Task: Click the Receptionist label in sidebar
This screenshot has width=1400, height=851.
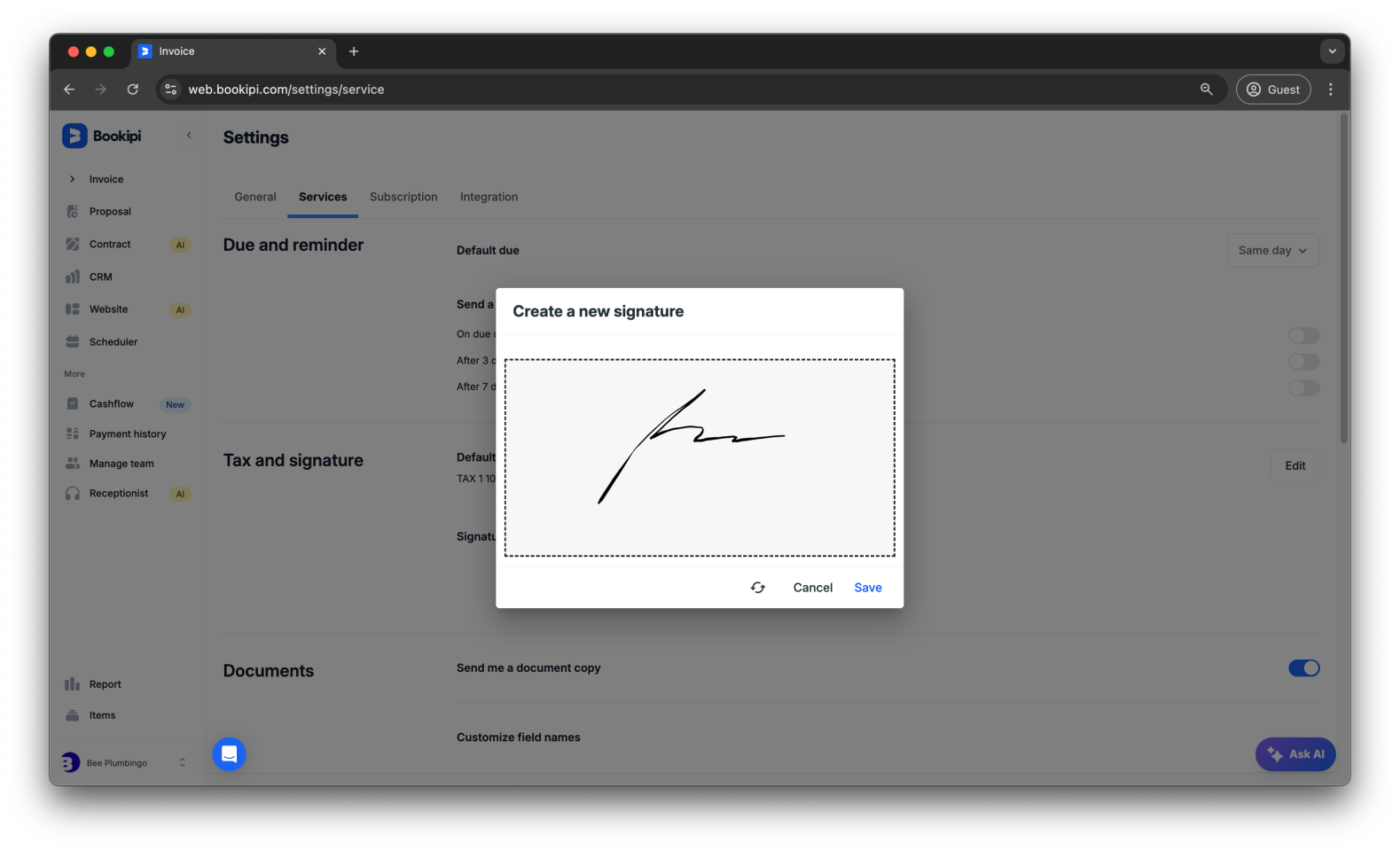Action: pyautogui.click(x=119, y=494)
